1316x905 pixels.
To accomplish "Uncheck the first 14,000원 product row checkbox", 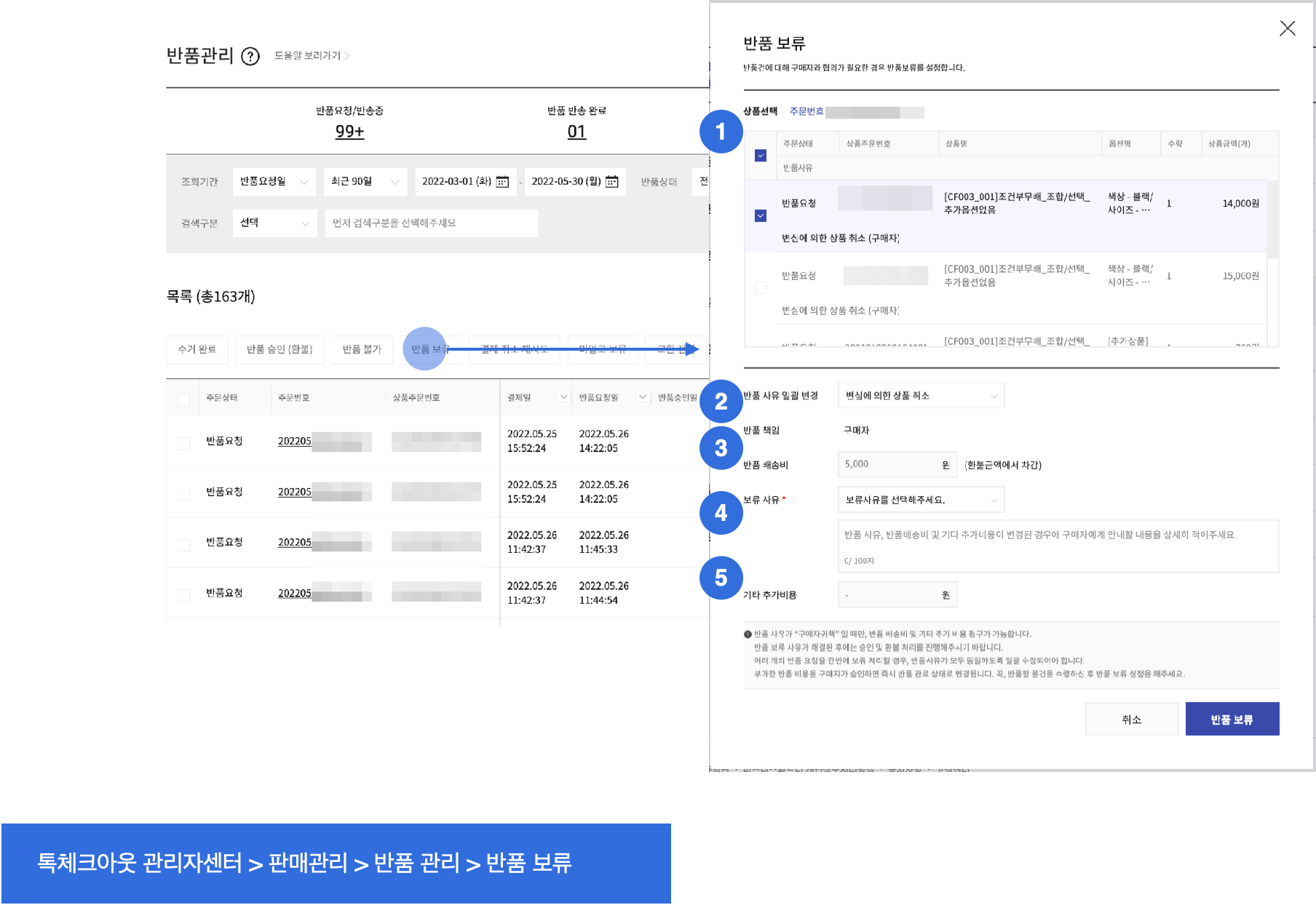I will click(761, 216).
